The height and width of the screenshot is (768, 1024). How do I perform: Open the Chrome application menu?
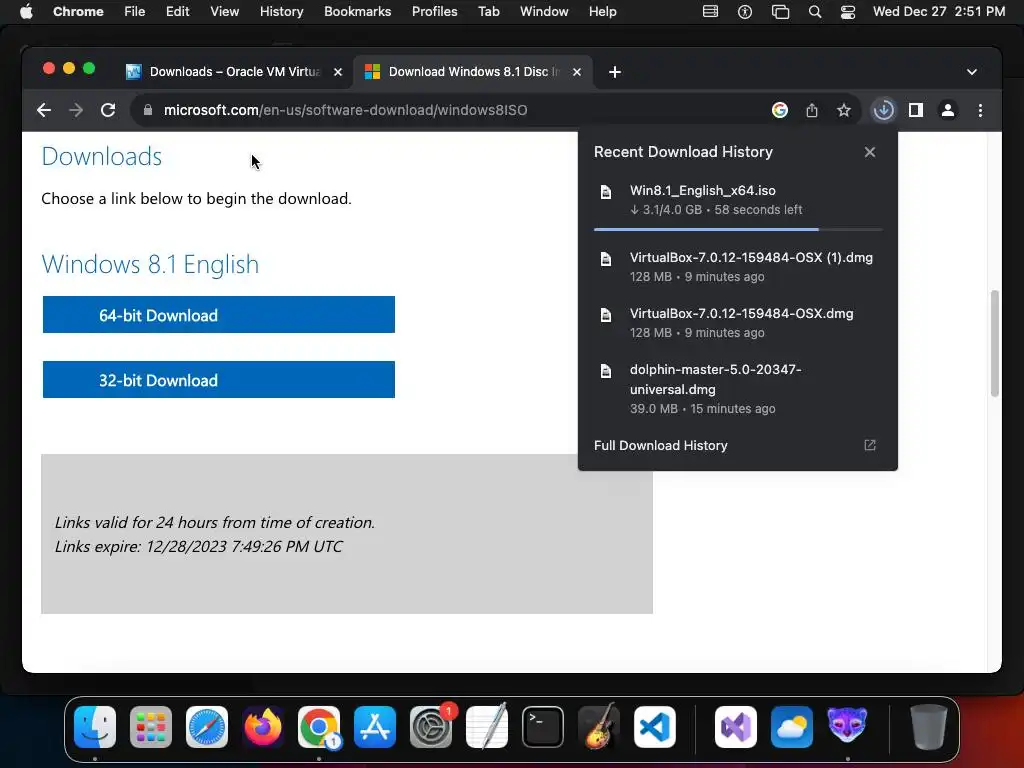[78, 12]
